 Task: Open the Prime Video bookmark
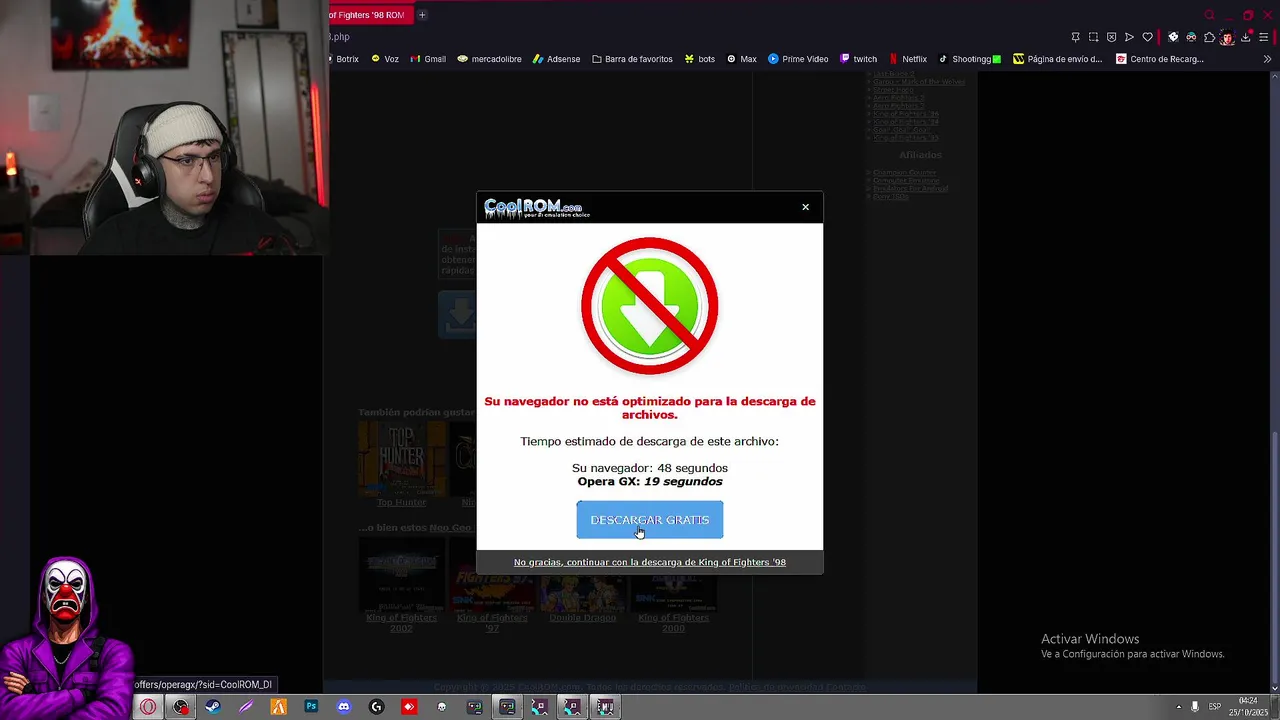click(x=798, y=59)
